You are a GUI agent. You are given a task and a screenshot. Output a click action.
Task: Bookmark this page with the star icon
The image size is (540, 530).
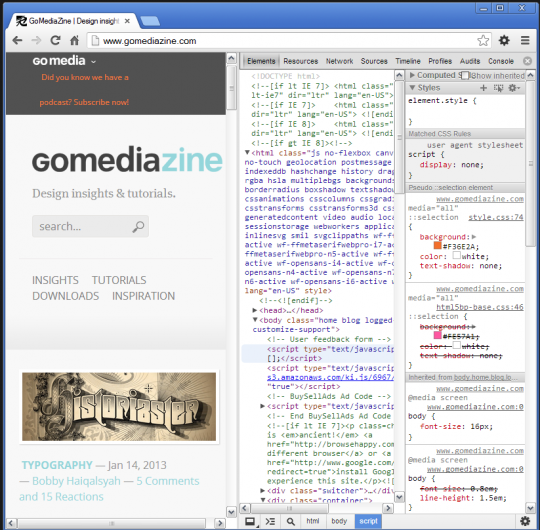tap(483, 40)
